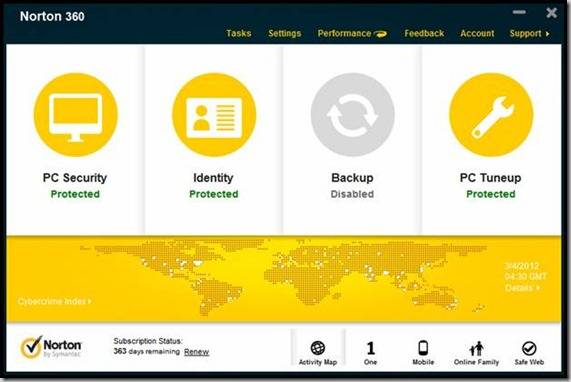
Task: Expand the Support dropdown menu
Action: point(529,34)
